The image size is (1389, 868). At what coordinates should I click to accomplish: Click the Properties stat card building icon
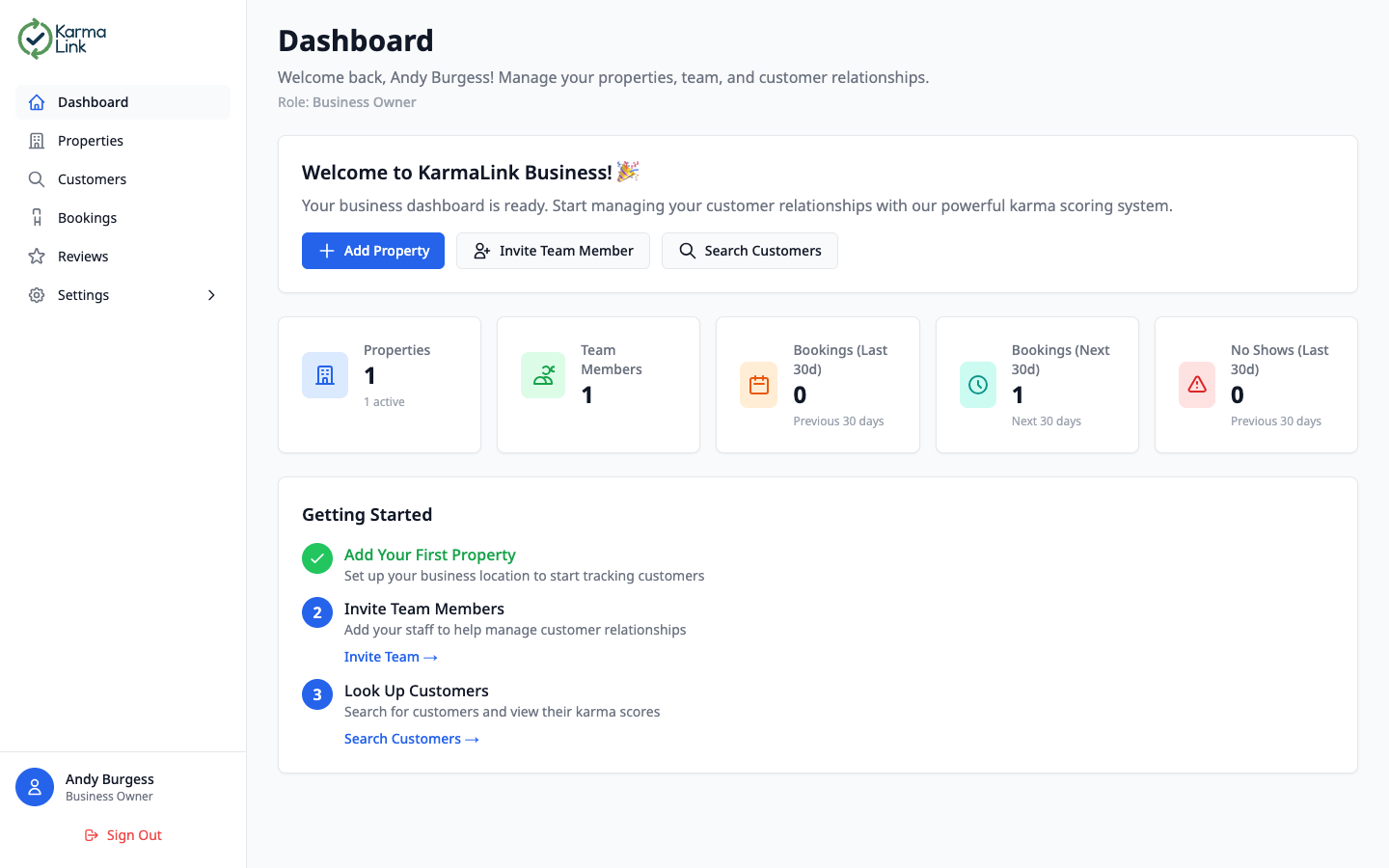point(325,375)
